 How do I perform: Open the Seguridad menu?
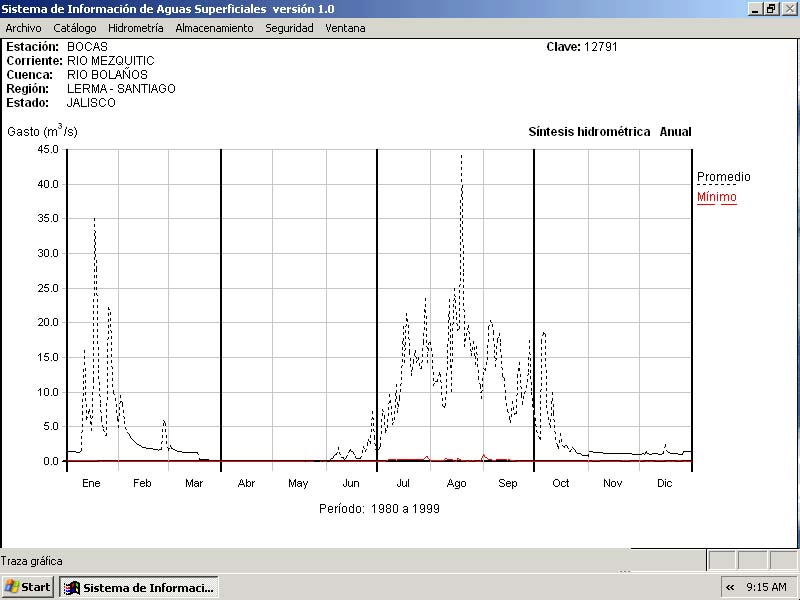(x=289, y=28)
